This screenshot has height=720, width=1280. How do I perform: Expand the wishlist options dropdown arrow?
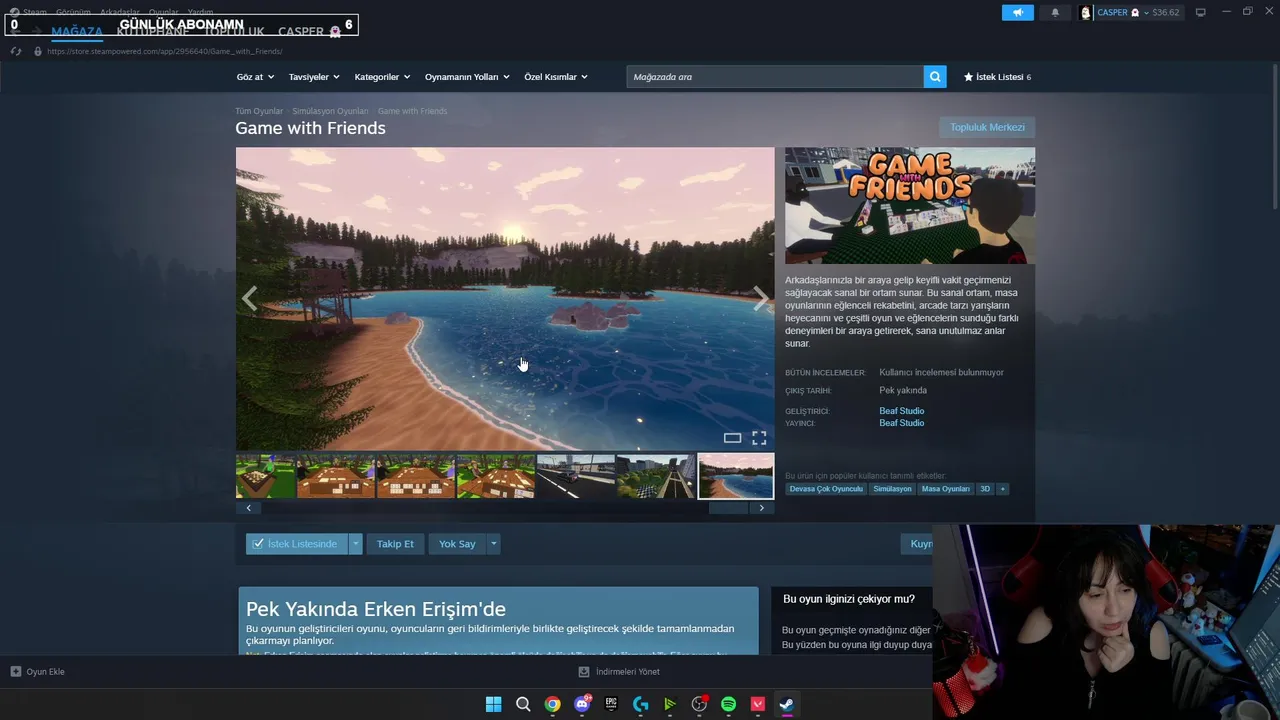click(355, 544)
